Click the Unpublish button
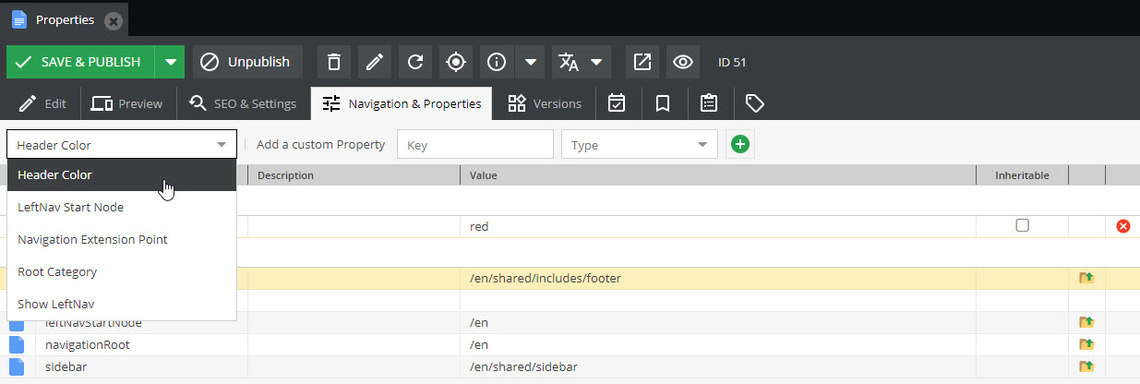Screen dimensions: 1140x384 (248, 62)
